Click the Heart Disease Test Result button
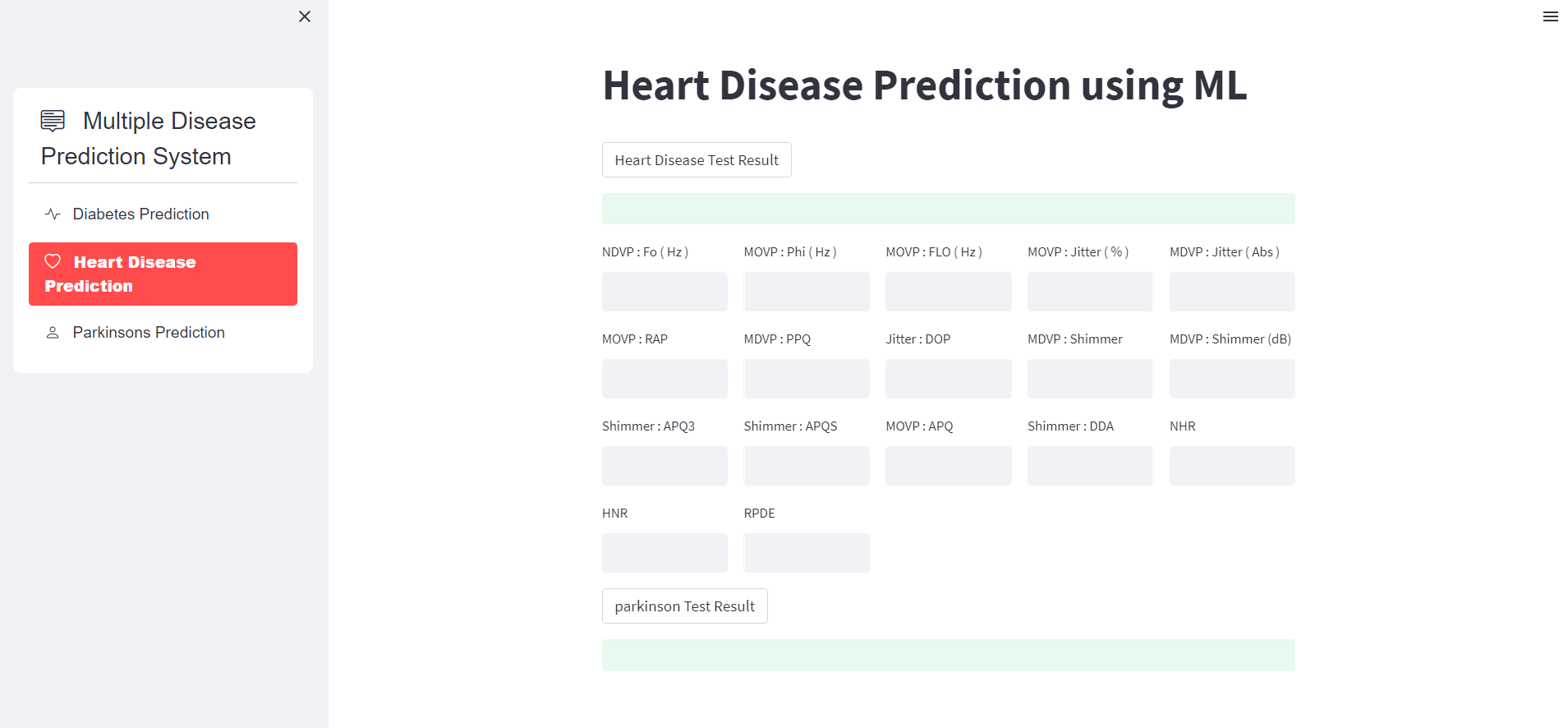Image resolution: width=1568 pixels, height=728 pixels. click(696, 159)
